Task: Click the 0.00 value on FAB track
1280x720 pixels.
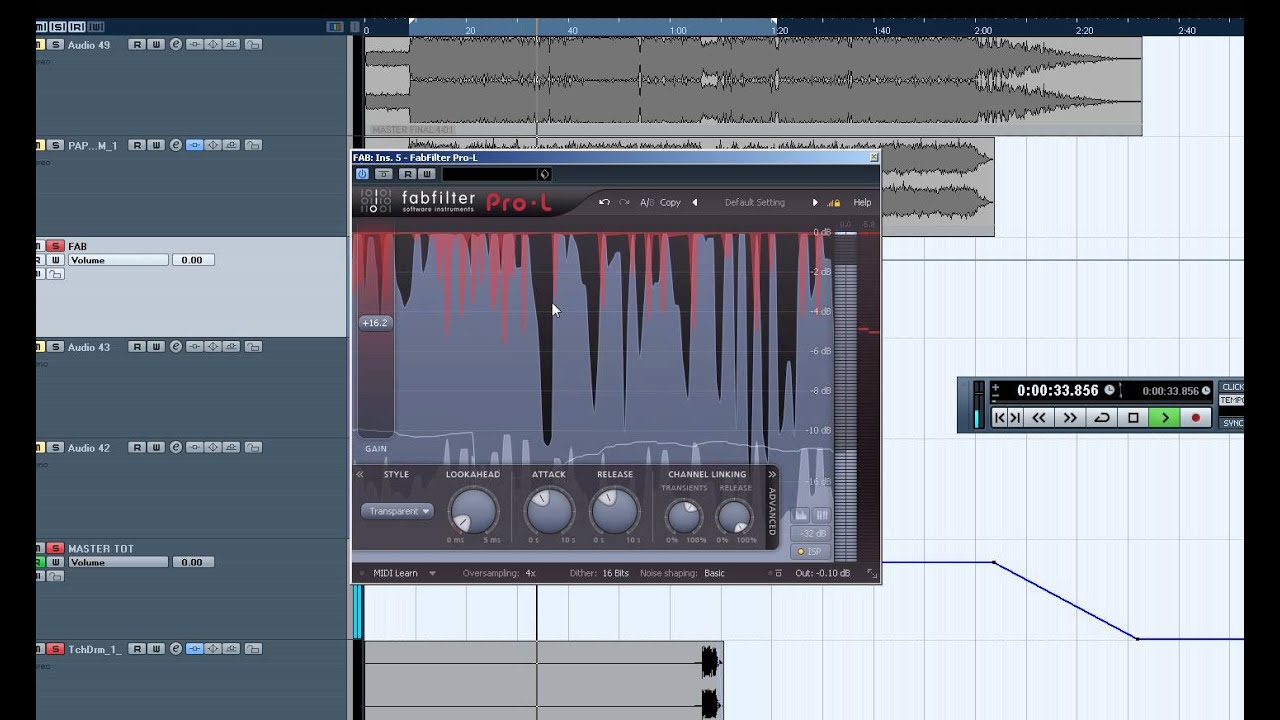Action: click(x=192, y=260)
